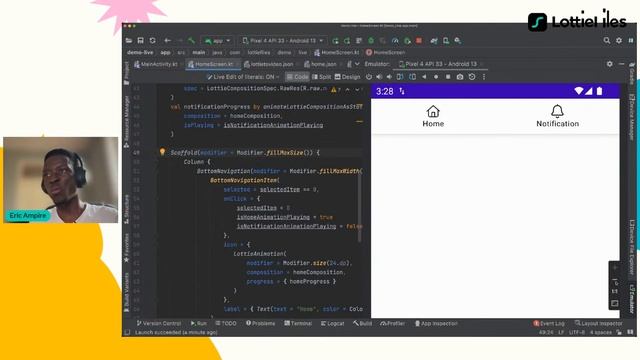
Task: Sync files with the refresh toolbar icon
Action: point(152,40)
